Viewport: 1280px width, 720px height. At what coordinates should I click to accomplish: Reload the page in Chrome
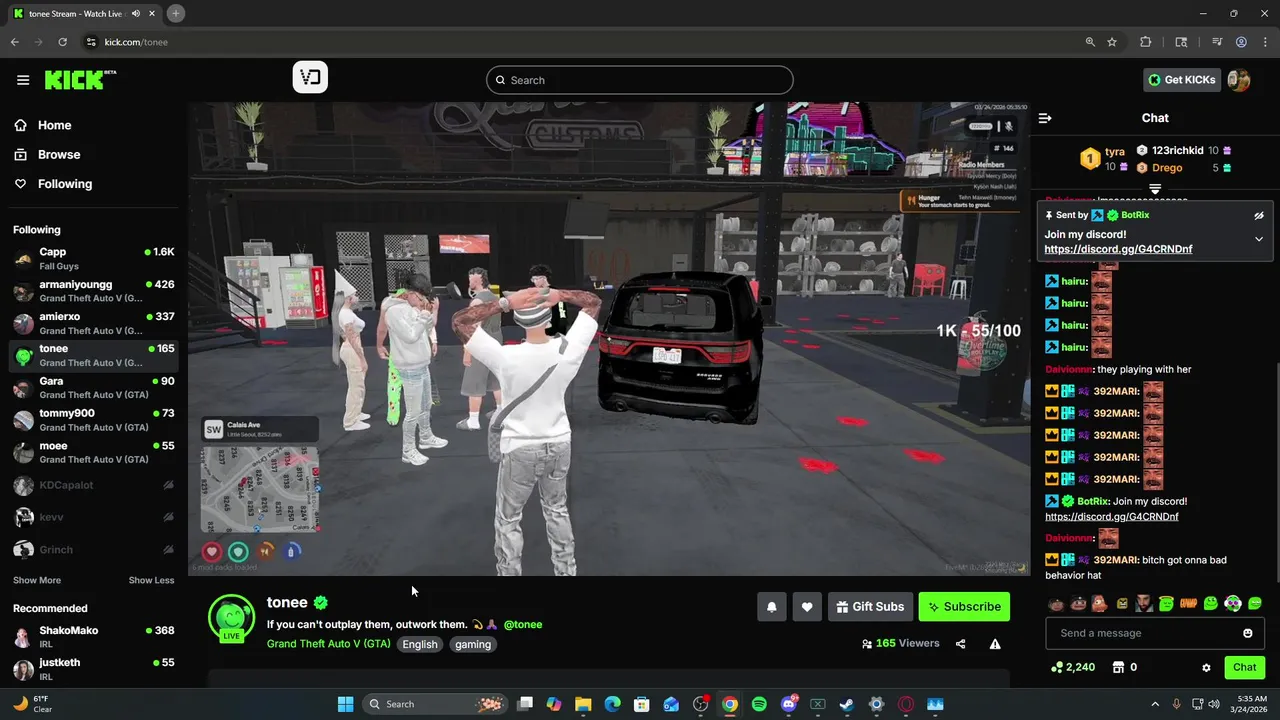click(x=63, y=42)
